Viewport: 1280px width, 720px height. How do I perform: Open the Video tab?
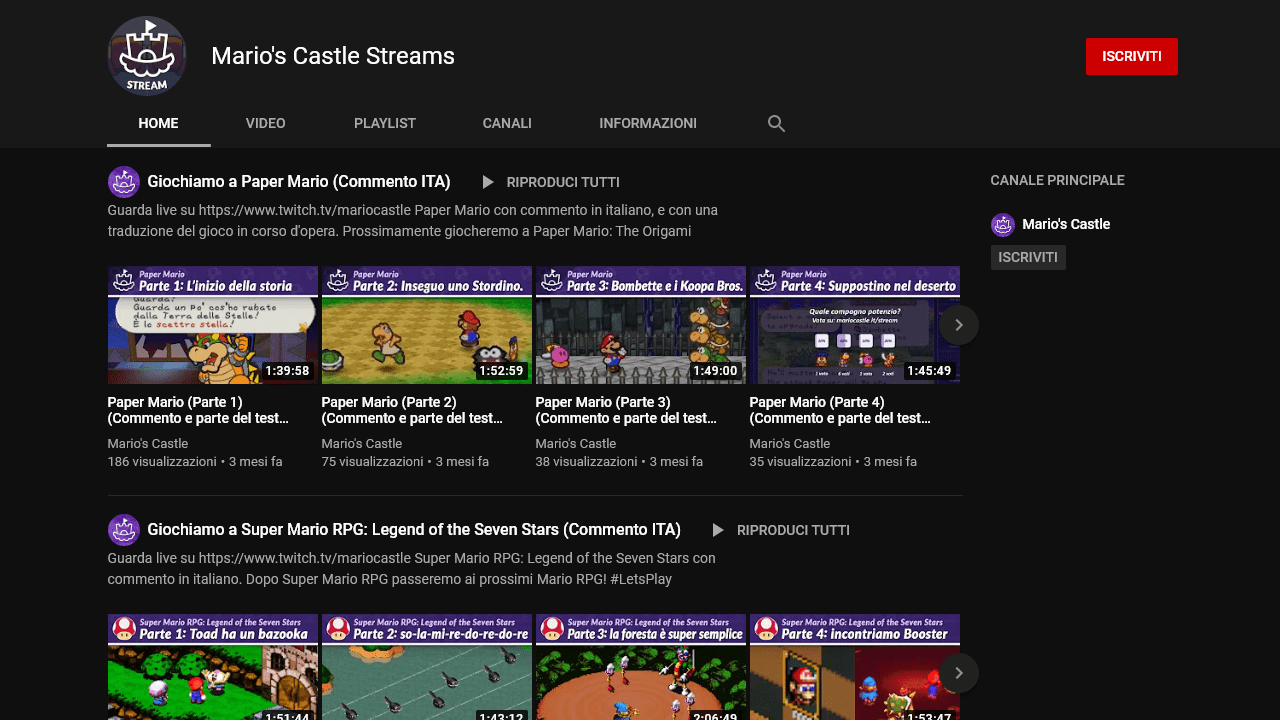coord(266,124)
